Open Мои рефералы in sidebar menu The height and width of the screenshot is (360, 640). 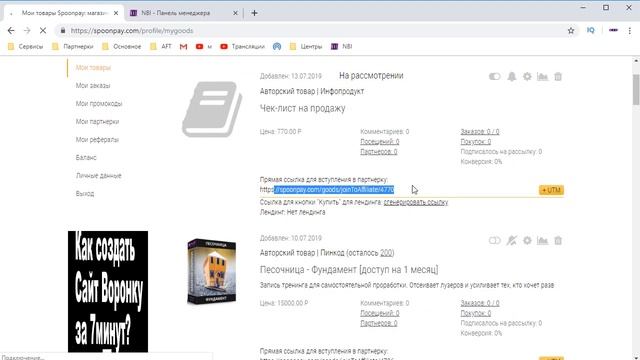pyautogui.click(x=97, y=139)
